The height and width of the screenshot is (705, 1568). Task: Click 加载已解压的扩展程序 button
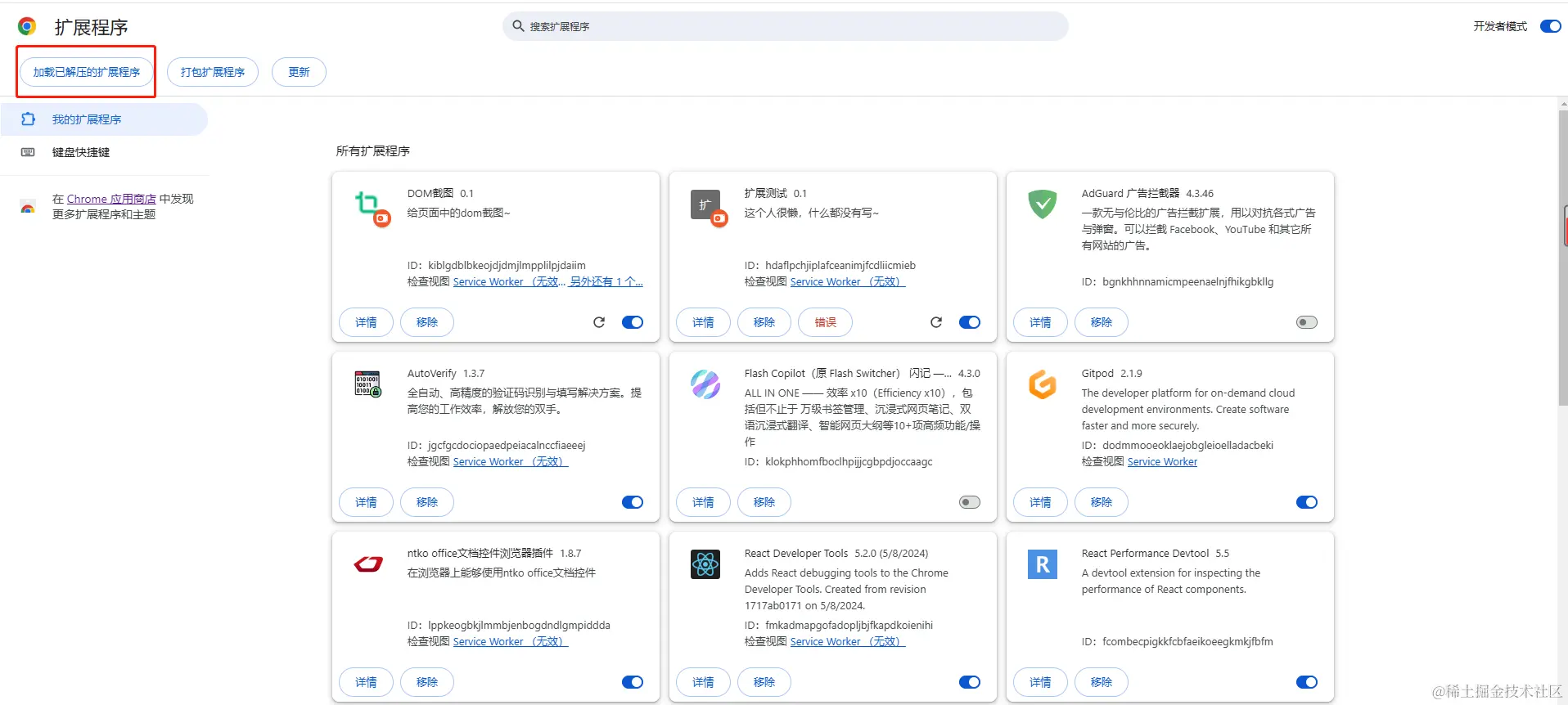[87, 72]
